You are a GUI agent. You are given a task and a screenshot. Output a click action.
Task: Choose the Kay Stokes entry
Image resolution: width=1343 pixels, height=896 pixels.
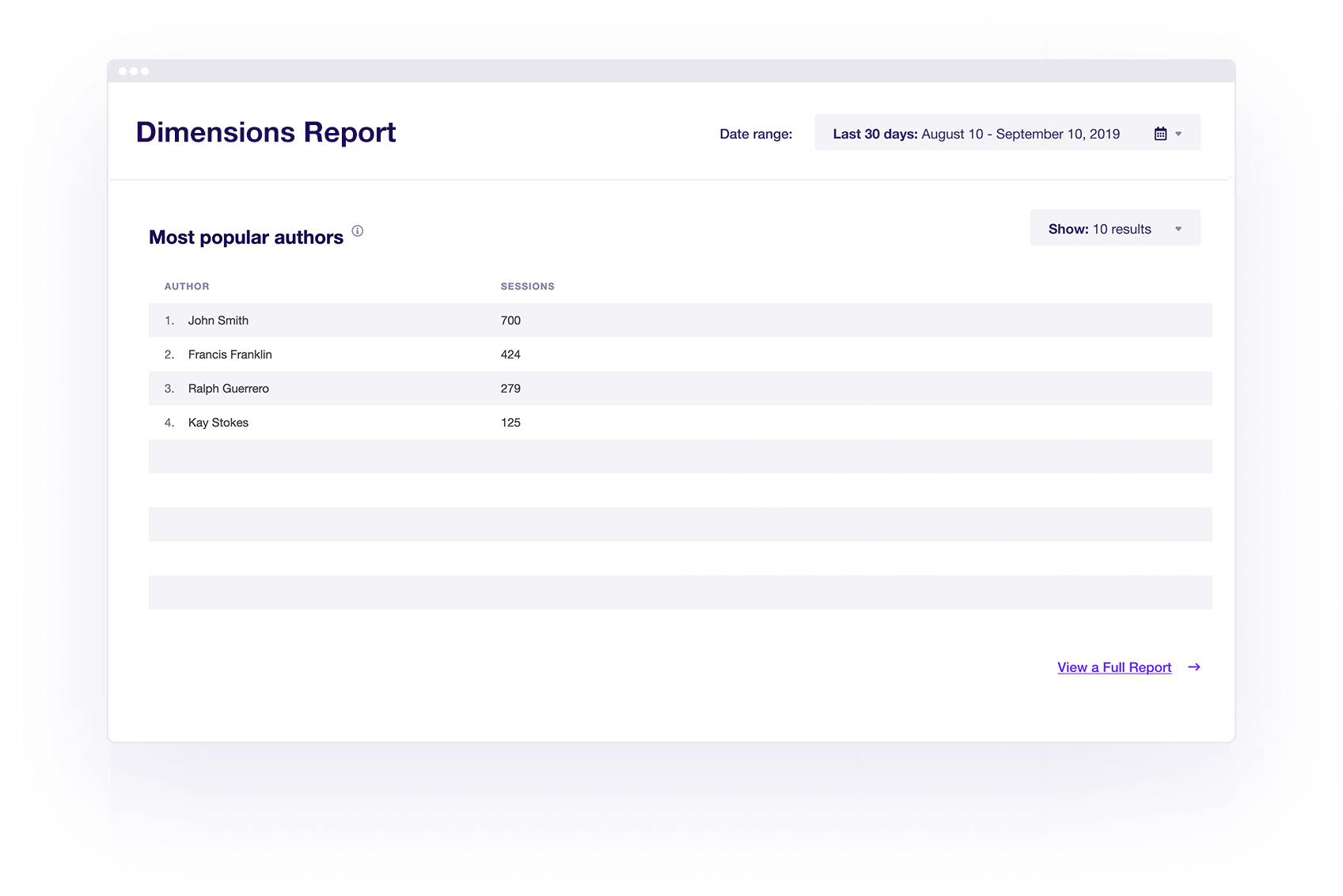(218, 423)
